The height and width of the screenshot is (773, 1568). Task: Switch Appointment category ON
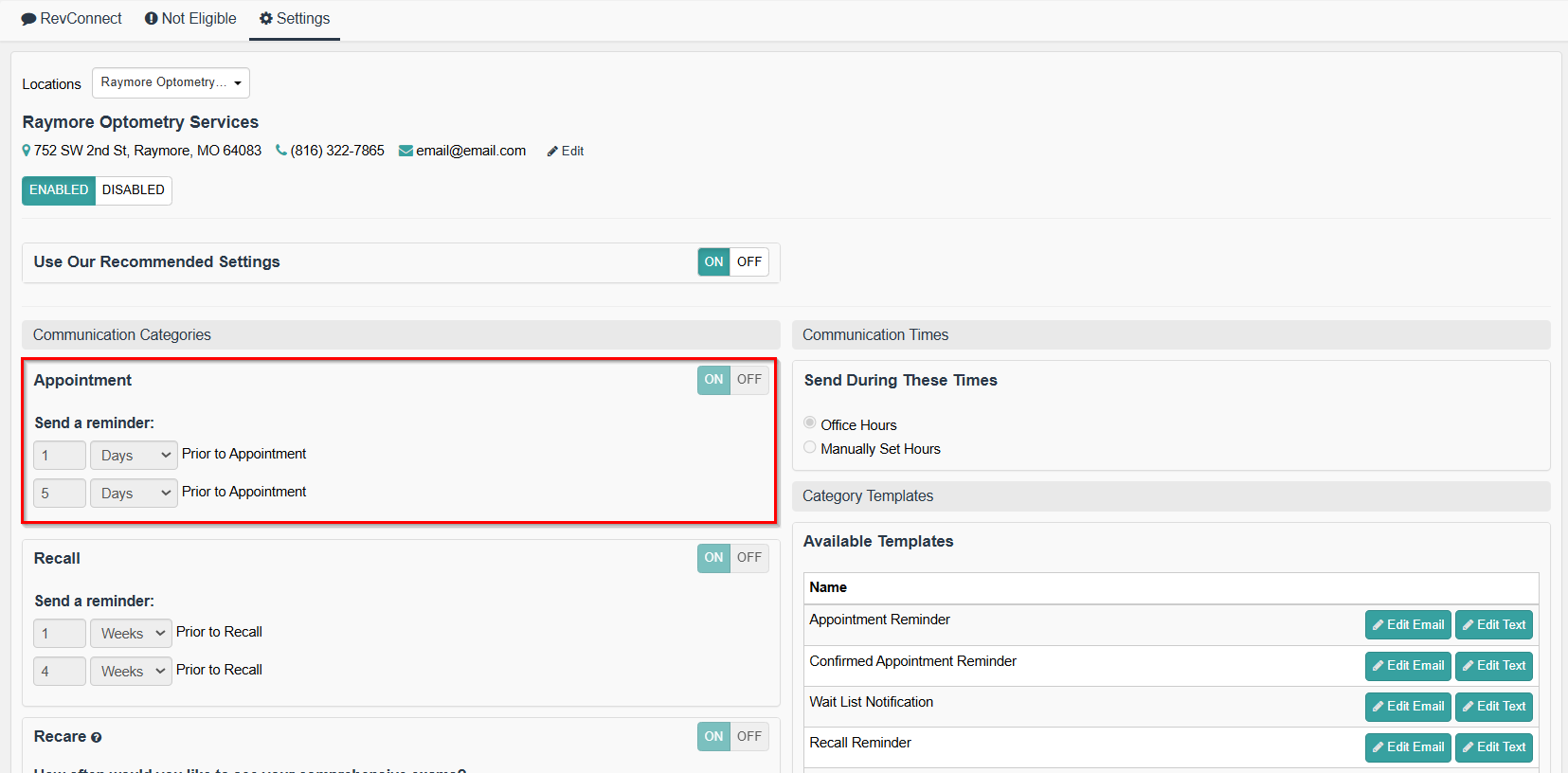click(713, 380)
